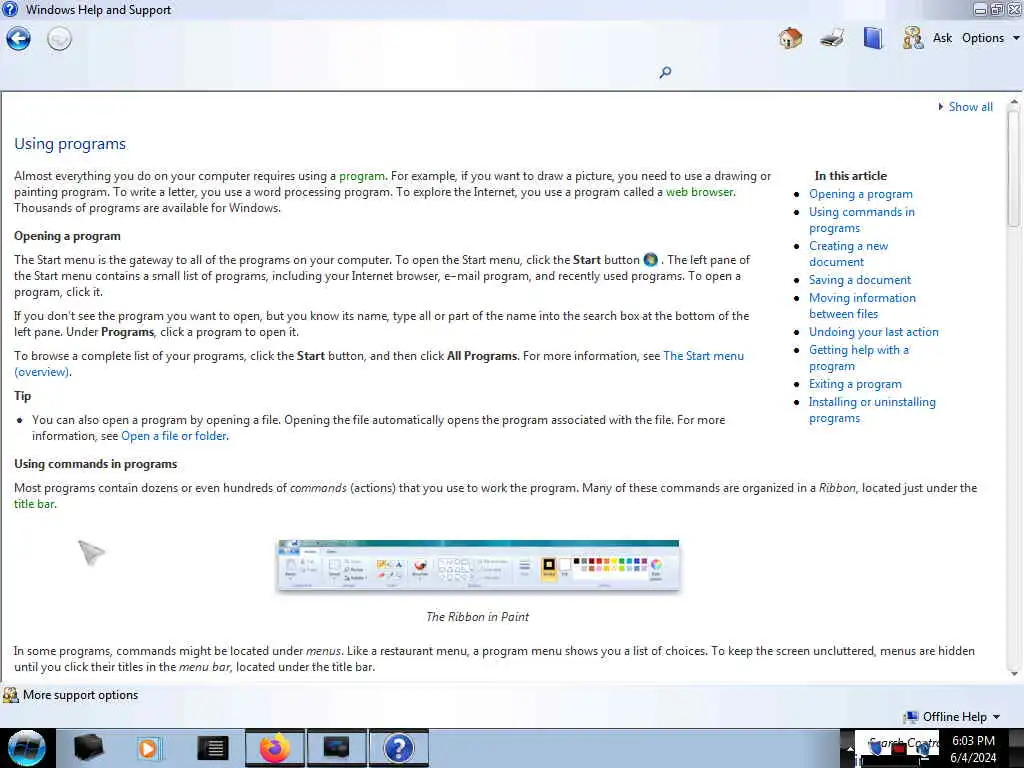Browse Help contents via blue book icon

pyautogui.click(x=872, y=38)
